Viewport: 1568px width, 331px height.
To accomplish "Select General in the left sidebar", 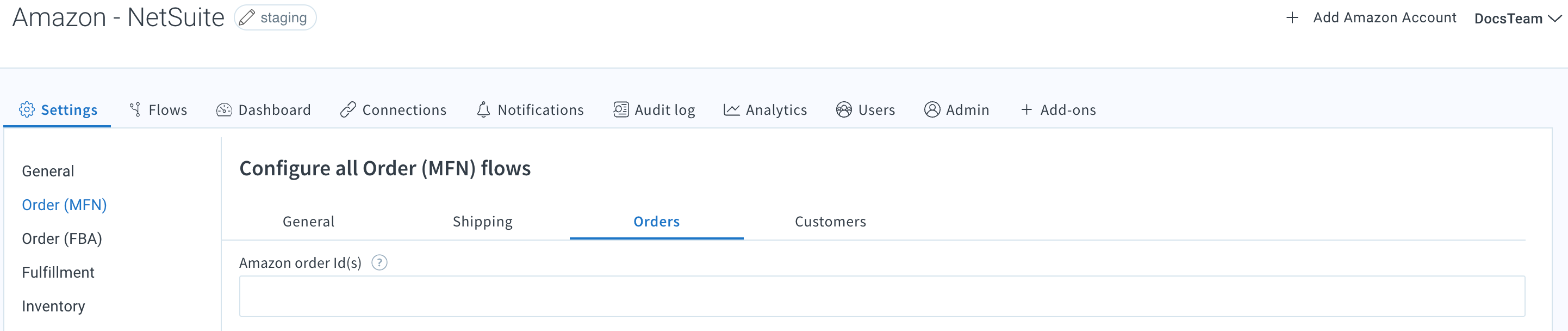I will [x=48, y=171].
